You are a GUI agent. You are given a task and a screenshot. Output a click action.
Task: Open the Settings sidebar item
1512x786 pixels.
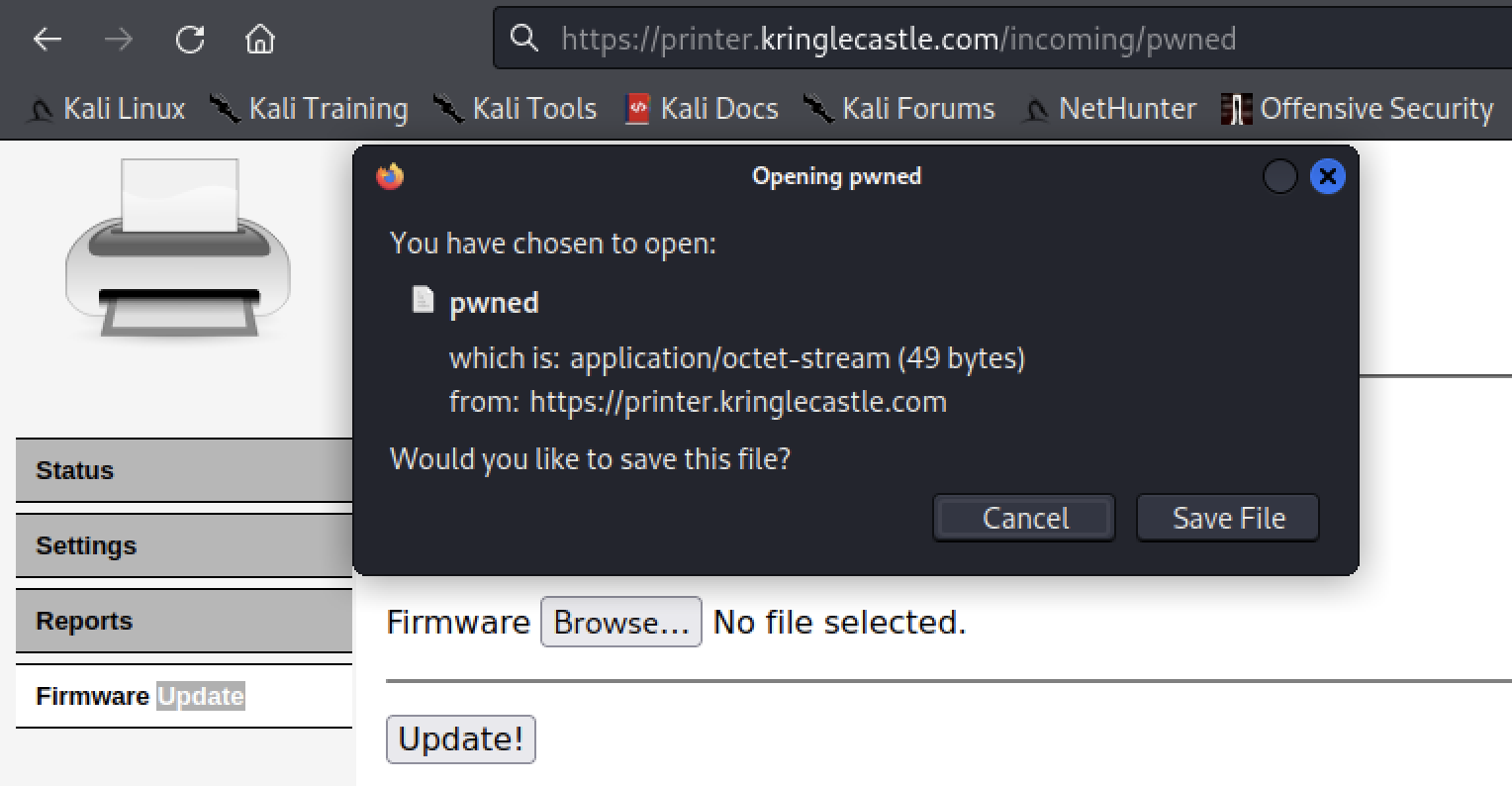[184, 545]
